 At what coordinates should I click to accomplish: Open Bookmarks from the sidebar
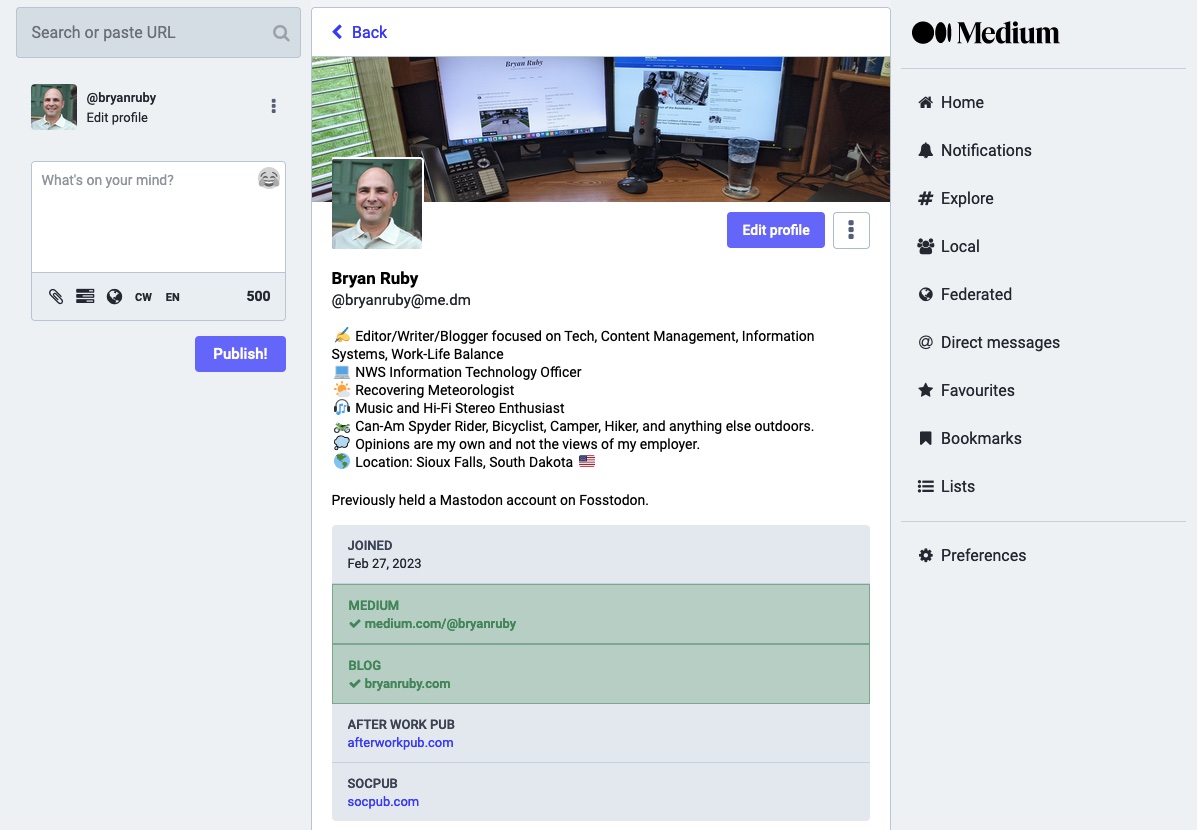(x=980, y=438)
